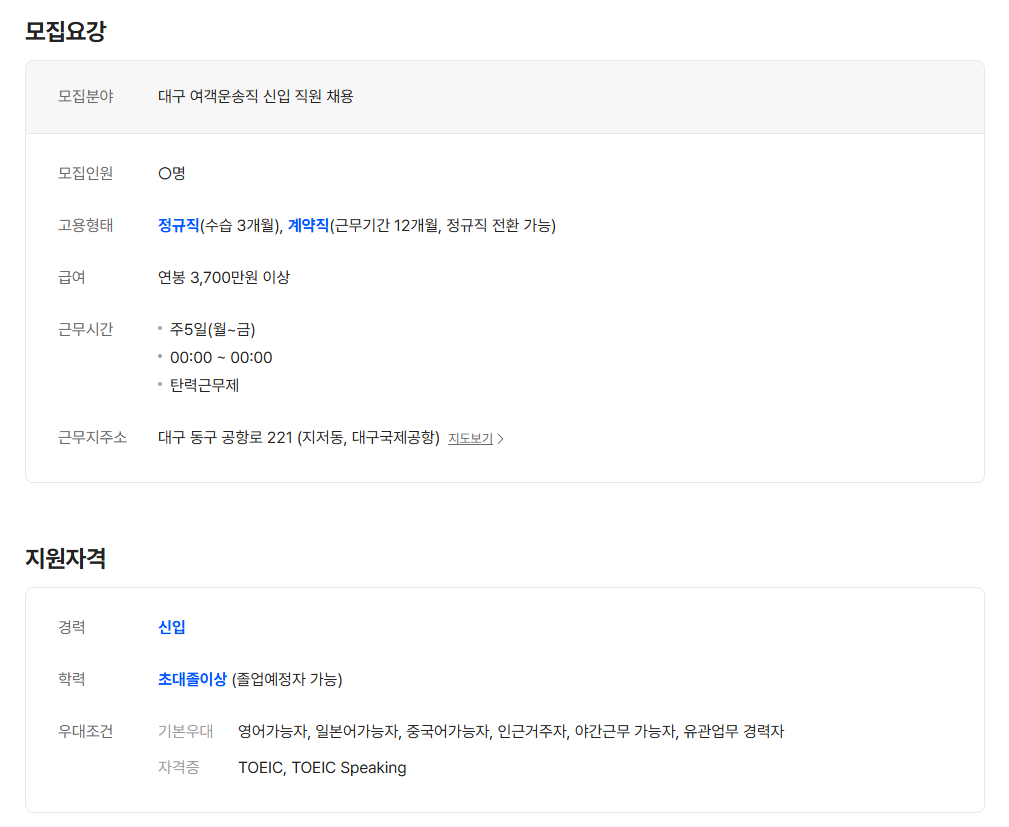Image resolution: width=1009 pixels, height=827 pixels.
Task: Click 유관업무 경력자 in the preferred conditions
Action: point(733,731)
